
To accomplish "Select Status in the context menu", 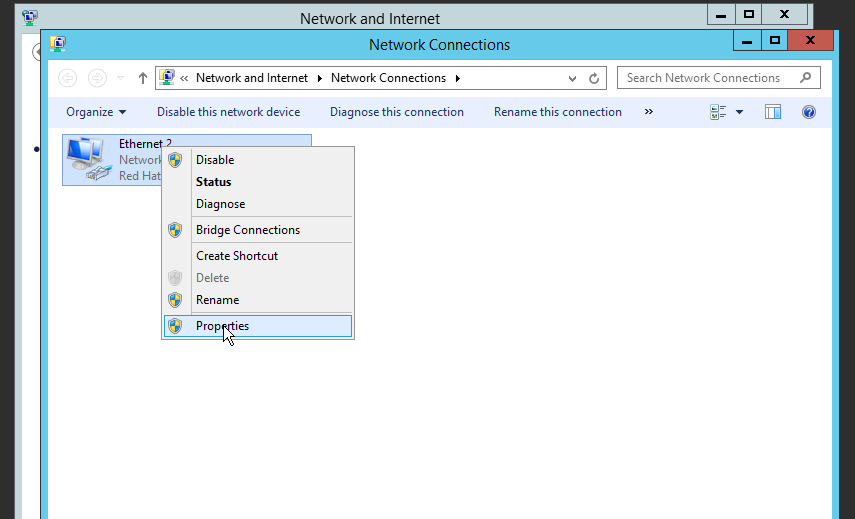I will click(x=257, y=182).
